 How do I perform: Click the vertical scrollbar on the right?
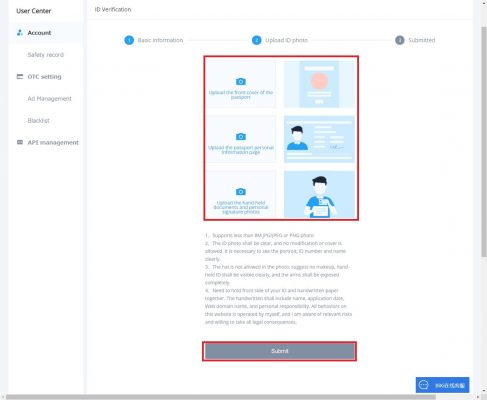(x=484, y=142)
